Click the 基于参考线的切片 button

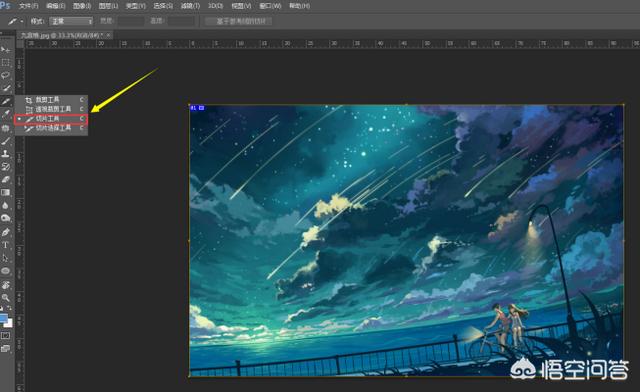239,21
